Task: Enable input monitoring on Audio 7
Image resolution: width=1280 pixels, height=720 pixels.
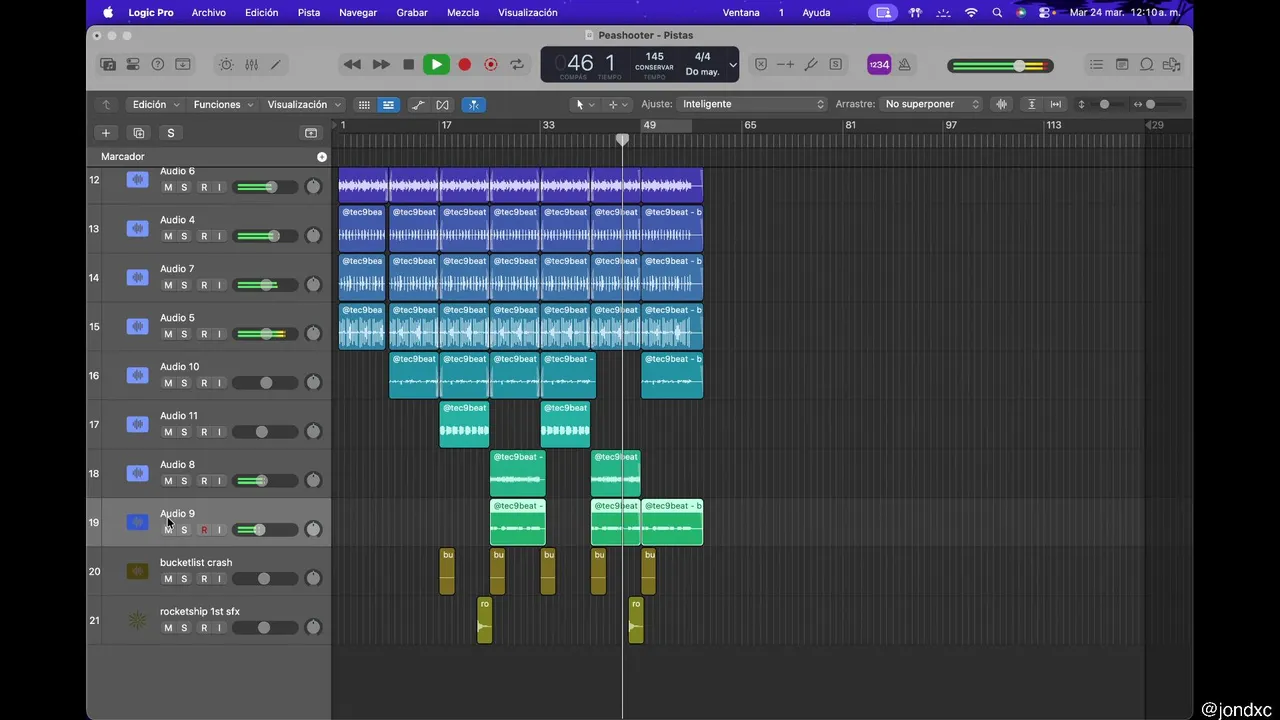Action: (219, 285)
